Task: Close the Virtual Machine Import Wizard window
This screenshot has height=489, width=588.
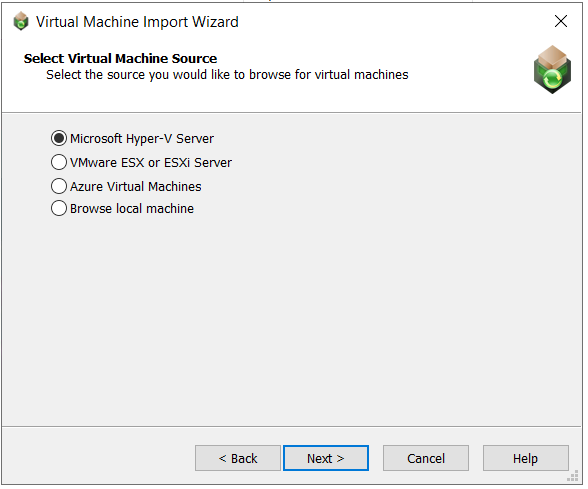Action: pyautogui.click(x=561, y=21)
